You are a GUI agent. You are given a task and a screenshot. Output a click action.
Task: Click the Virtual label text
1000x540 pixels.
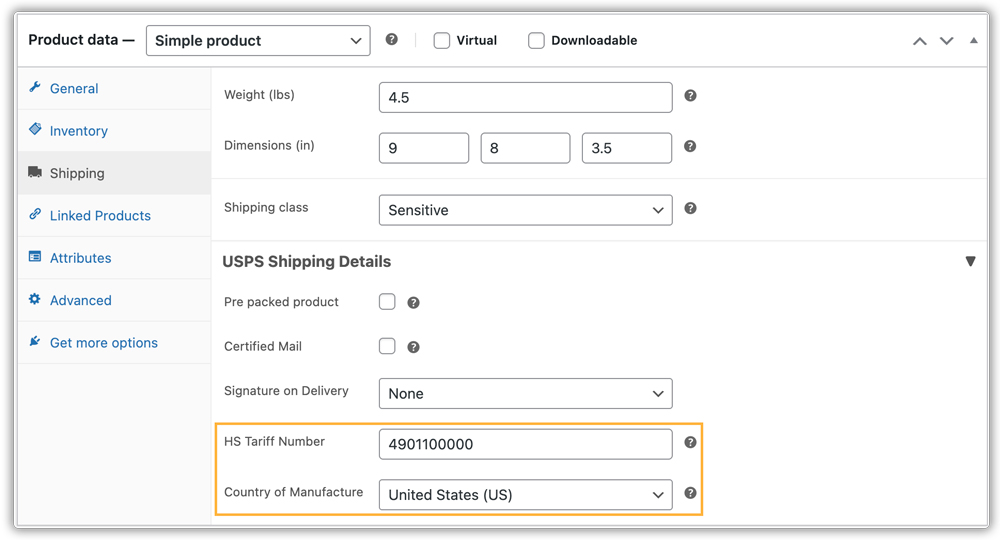(476, 41)
